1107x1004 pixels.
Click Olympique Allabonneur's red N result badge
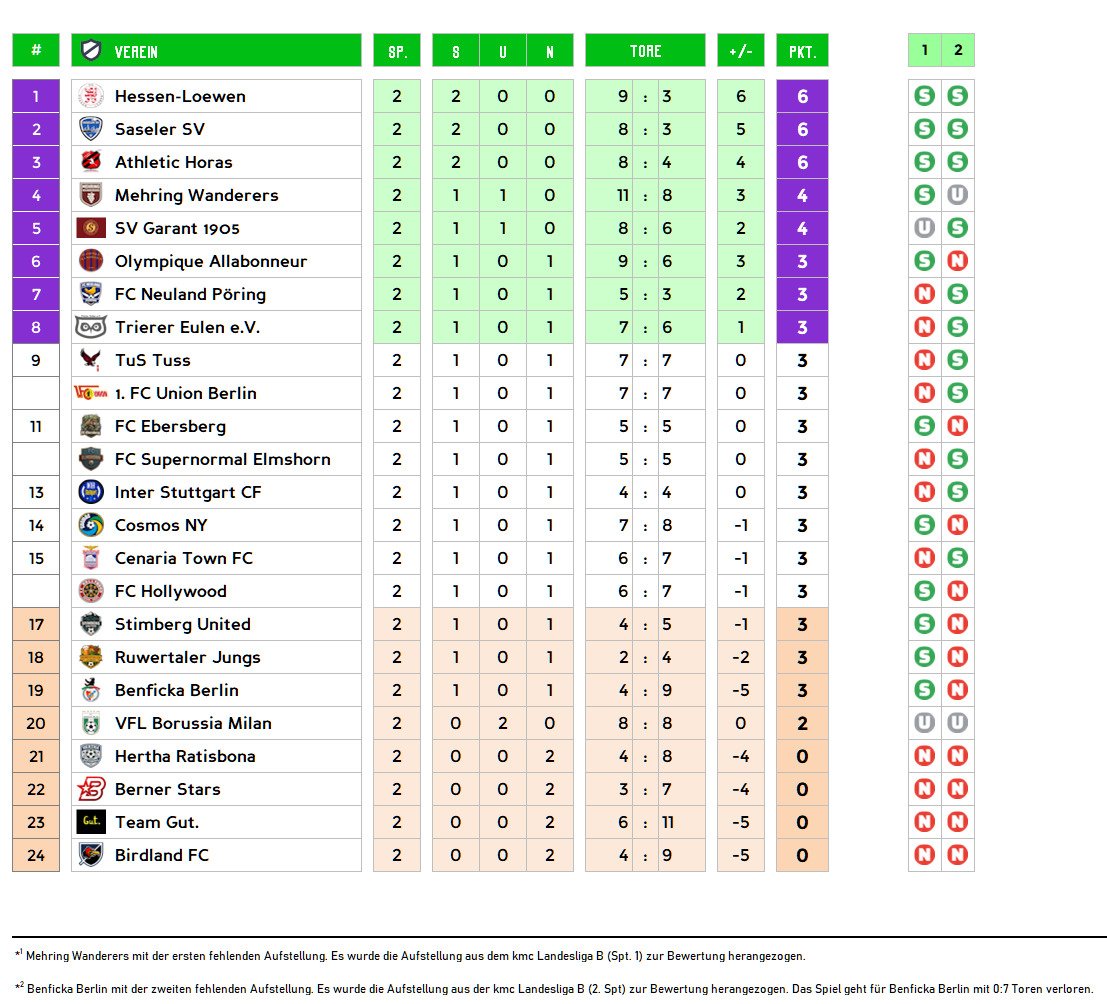(x=958, y=261)
